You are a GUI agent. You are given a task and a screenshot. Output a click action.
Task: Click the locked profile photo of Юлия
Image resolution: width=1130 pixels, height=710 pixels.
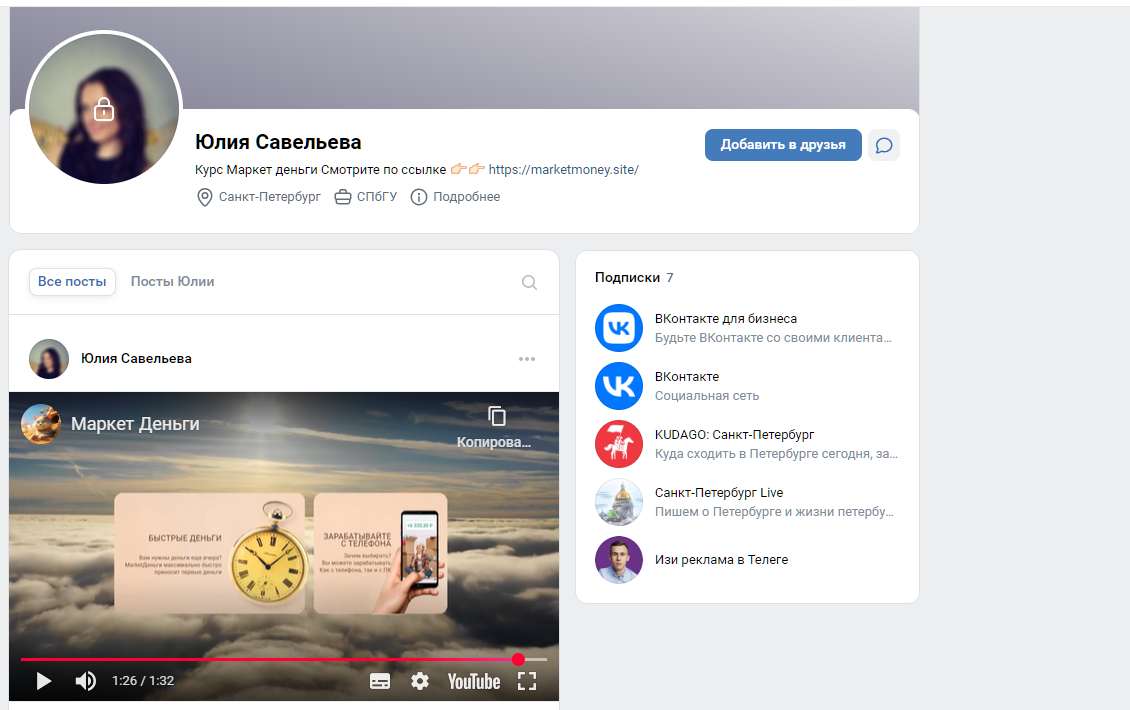pyautogui.click(x=104, y=109)
